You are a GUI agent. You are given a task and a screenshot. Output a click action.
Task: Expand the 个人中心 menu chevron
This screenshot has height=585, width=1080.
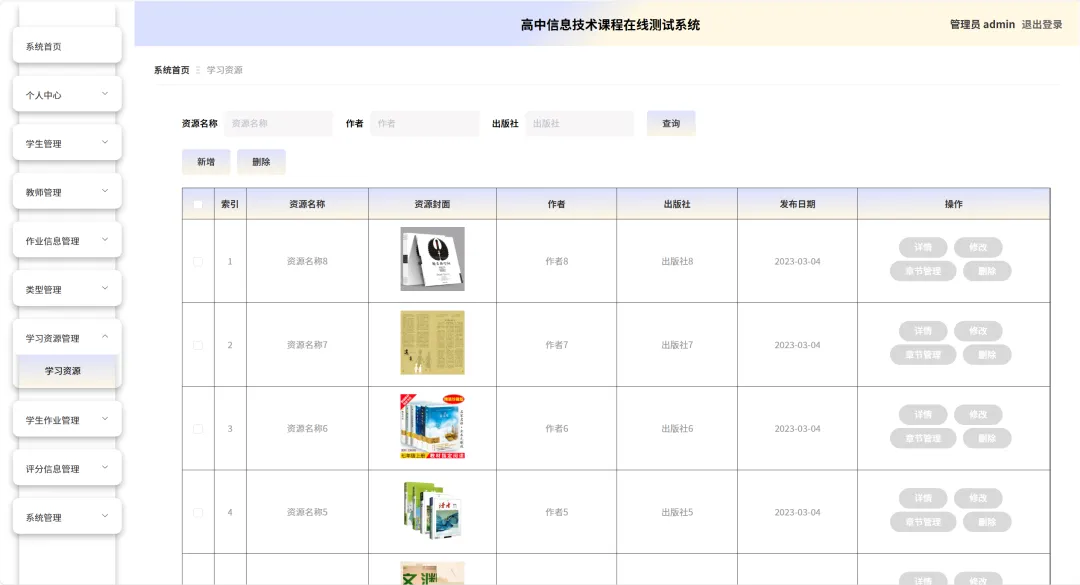tap(105, 94)
